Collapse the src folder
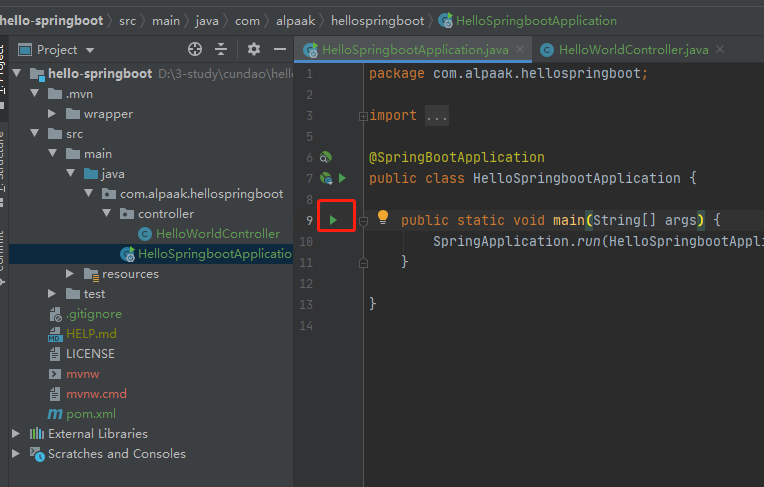Image resolution: width=764 pixels, height=487 pixels. tap(35, 133)
